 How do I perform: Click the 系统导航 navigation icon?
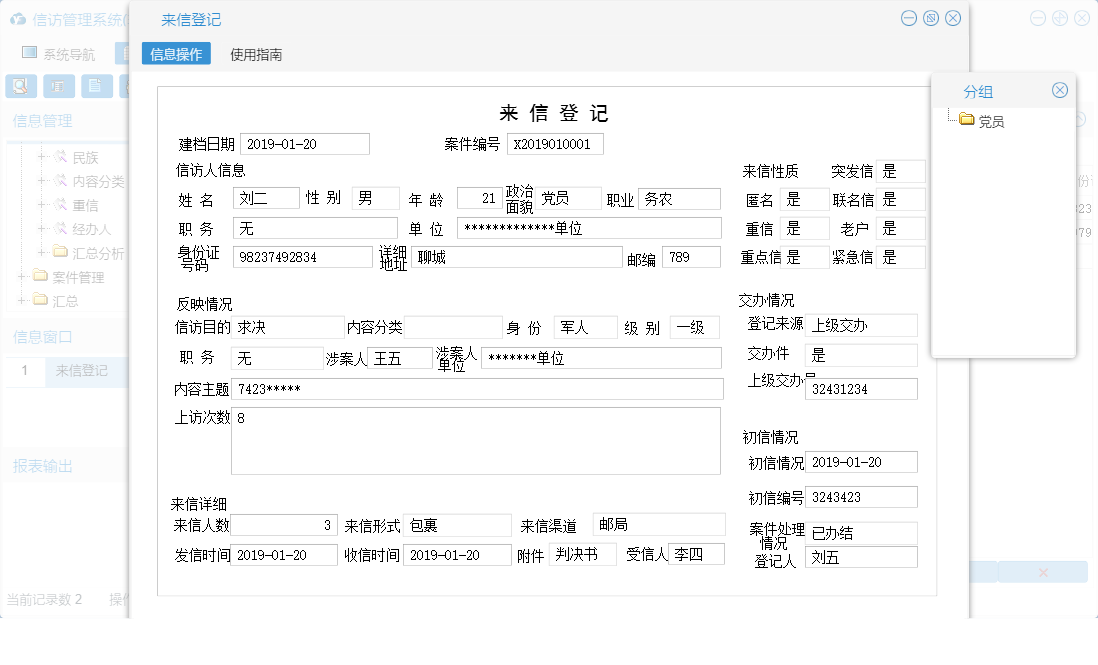[29, 52]
